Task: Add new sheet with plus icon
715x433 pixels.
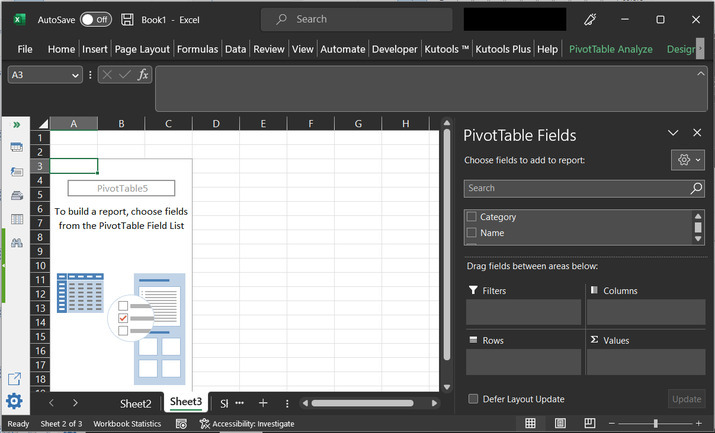Action: coord(263,403)
